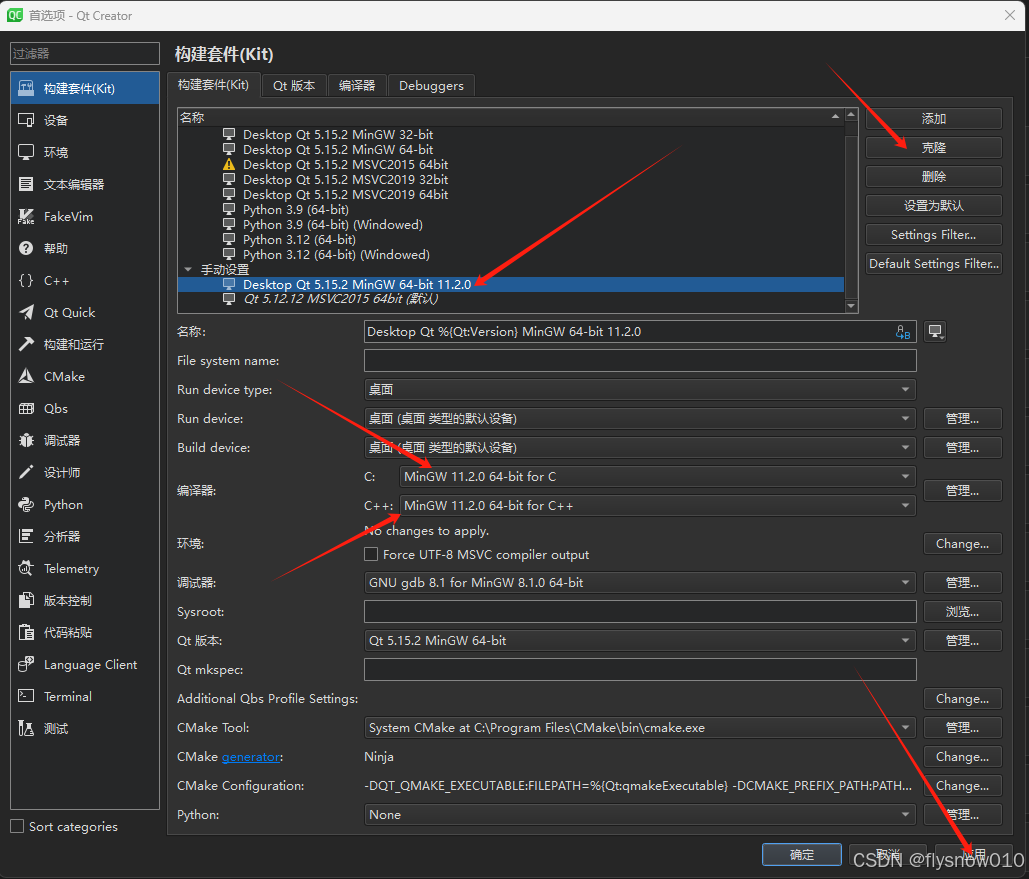The image size is (1029, 879).
Task: Open the Qbs settings category
Action: [85, 408]
